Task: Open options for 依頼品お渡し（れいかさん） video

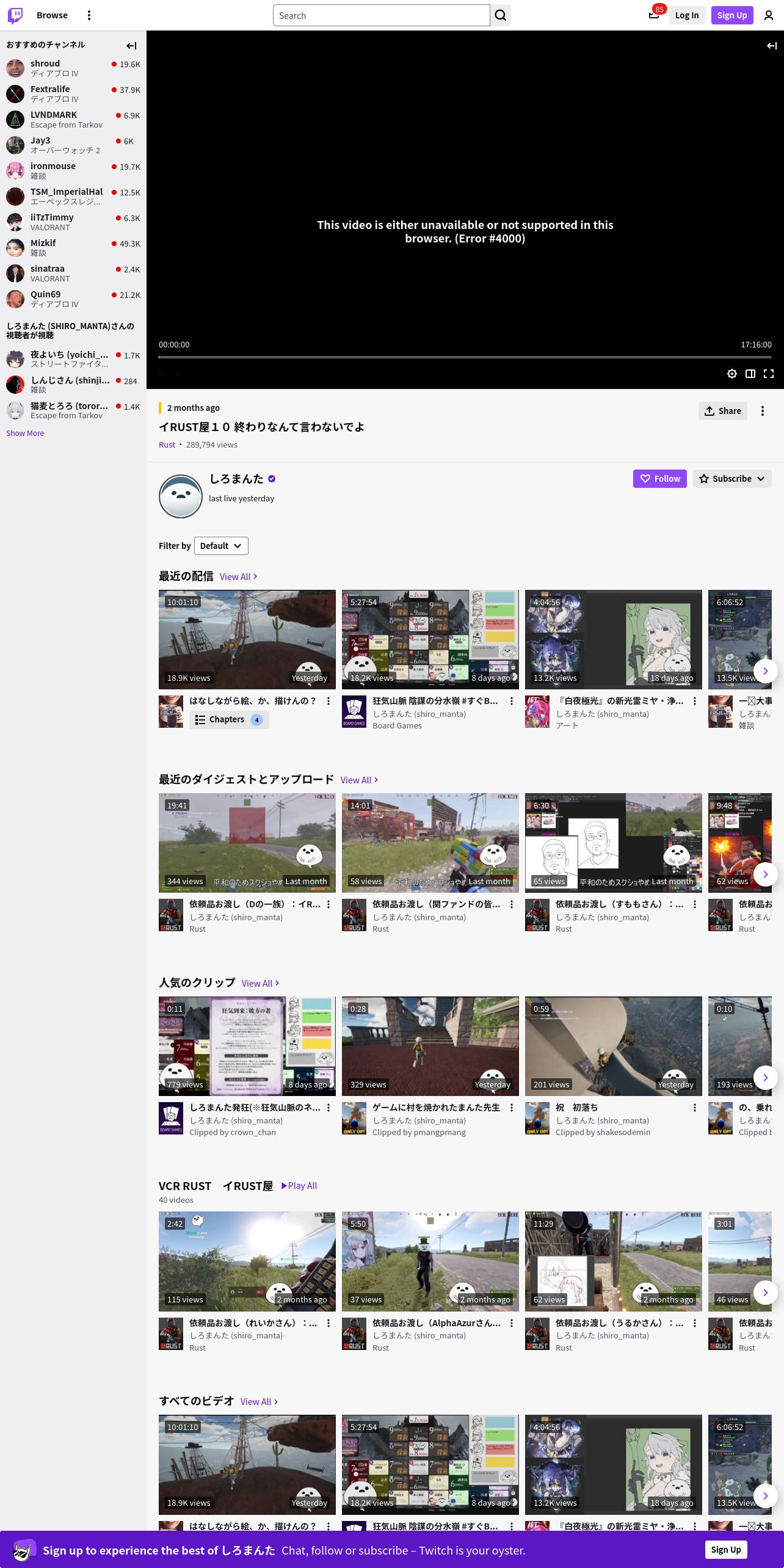Action: coord(328,1323)
